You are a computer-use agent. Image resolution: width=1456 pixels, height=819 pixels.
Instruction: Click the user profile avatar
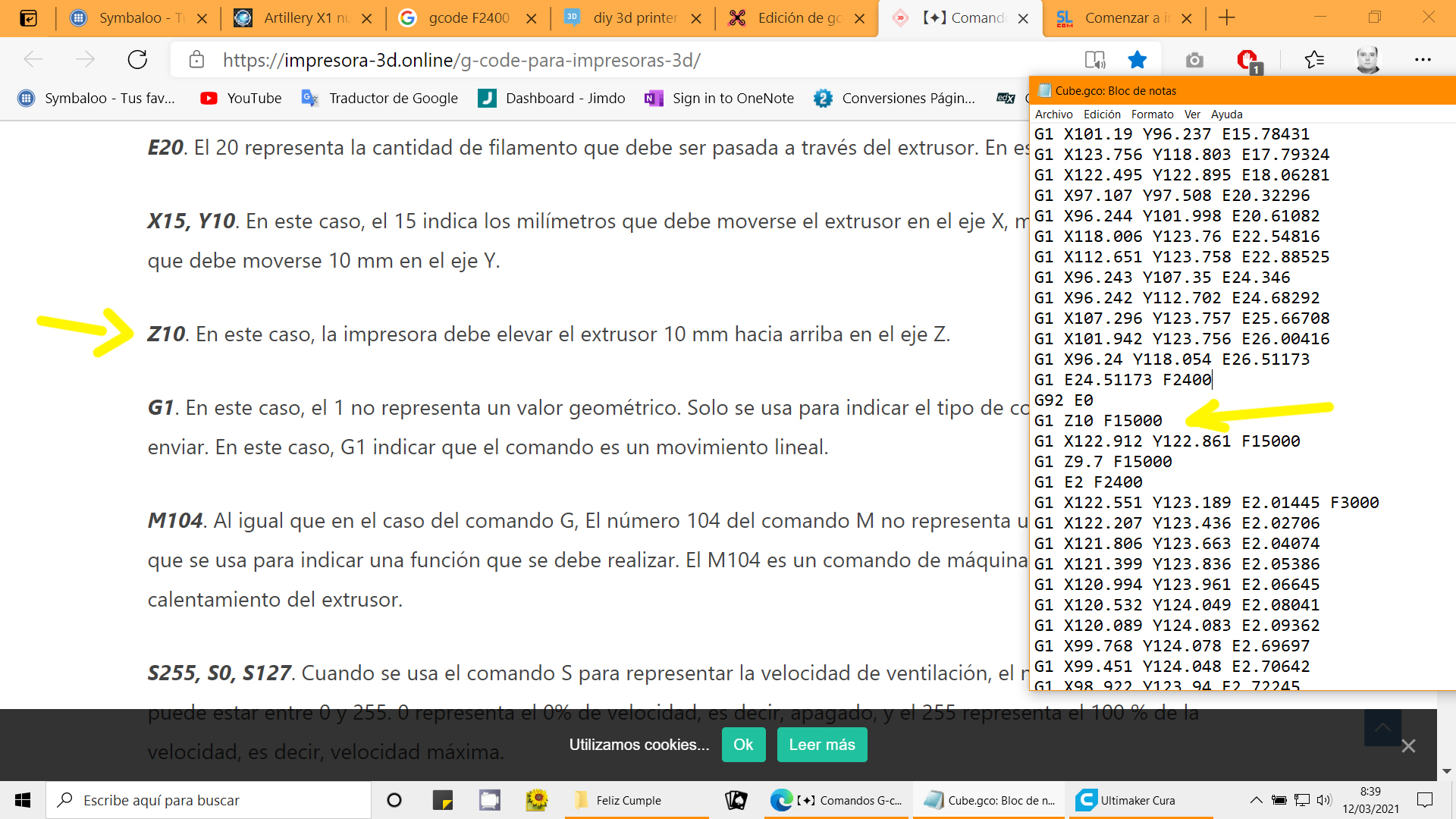[1368, 60]
